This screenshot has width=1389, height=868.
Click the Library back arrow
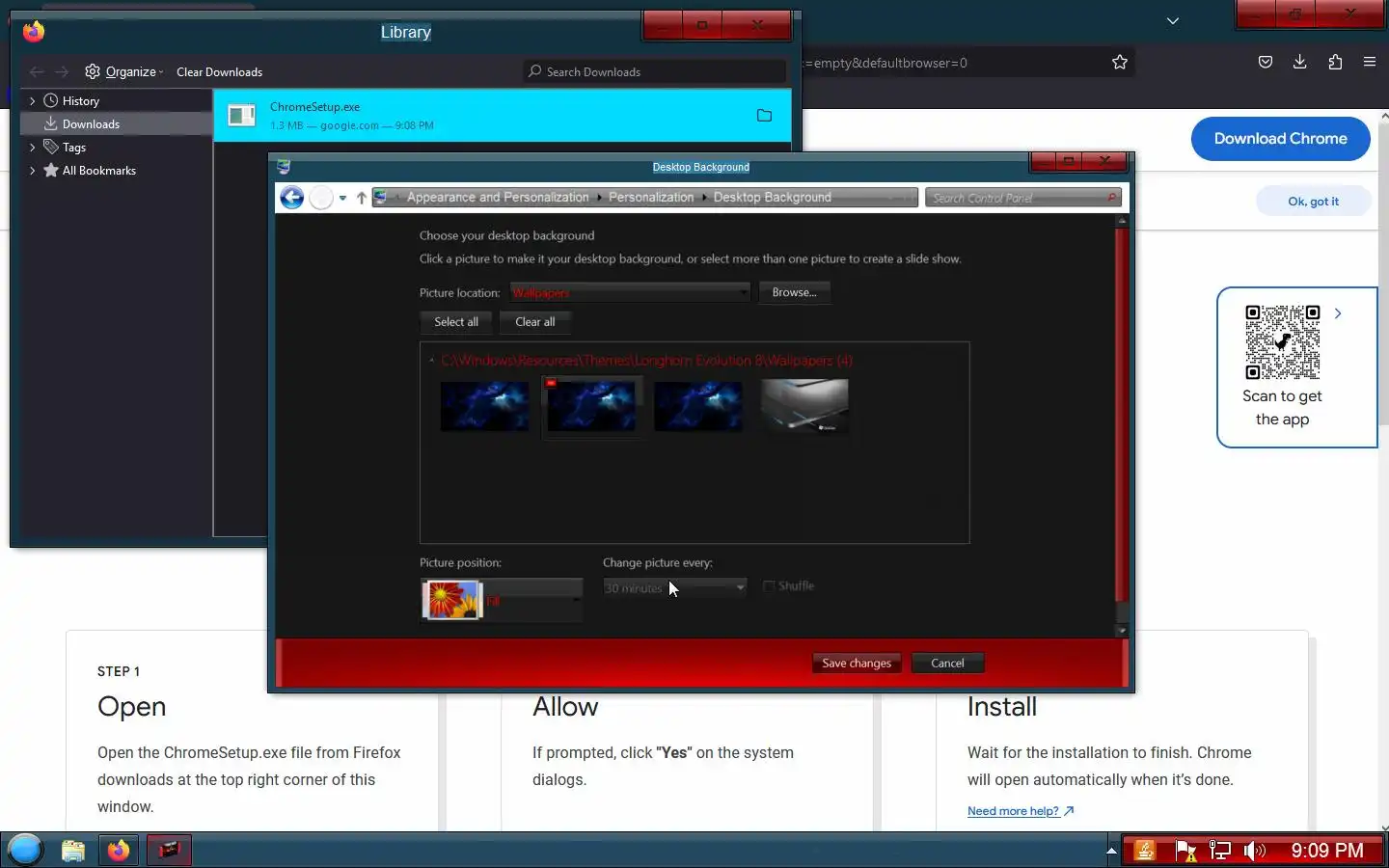(37, 71)
